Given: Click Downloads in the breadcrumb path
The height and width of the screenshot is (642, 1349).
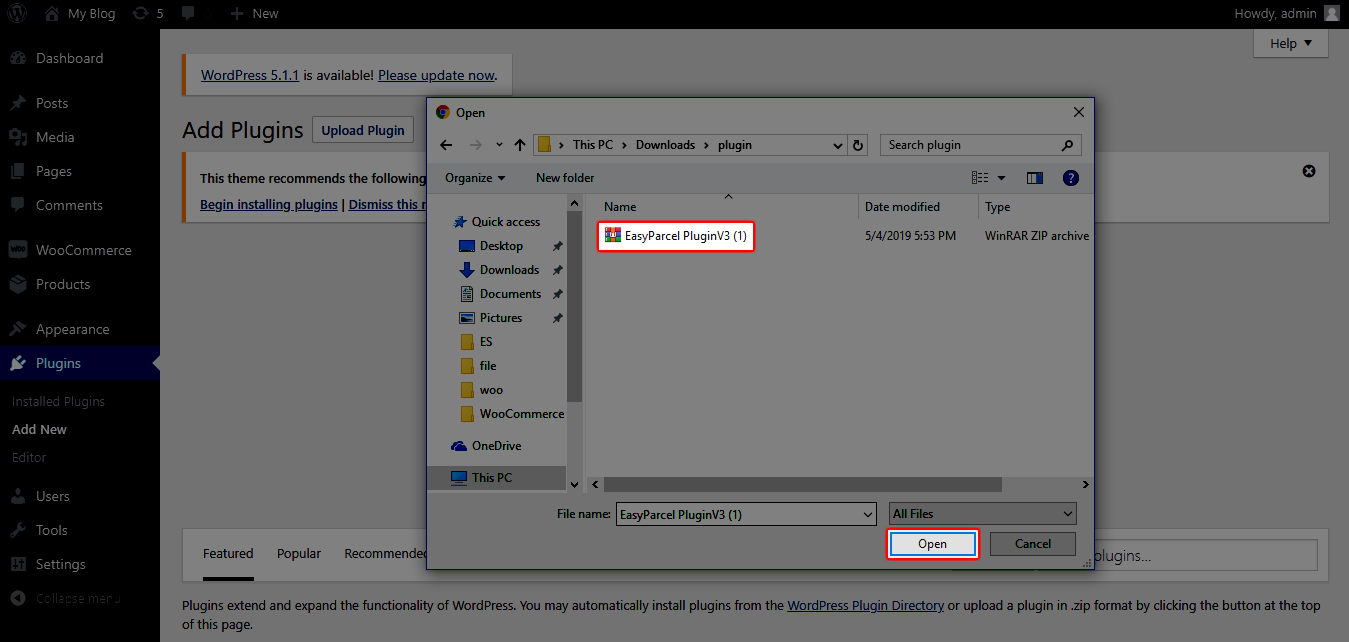Looking at the screenshot, I should point(665,145).
